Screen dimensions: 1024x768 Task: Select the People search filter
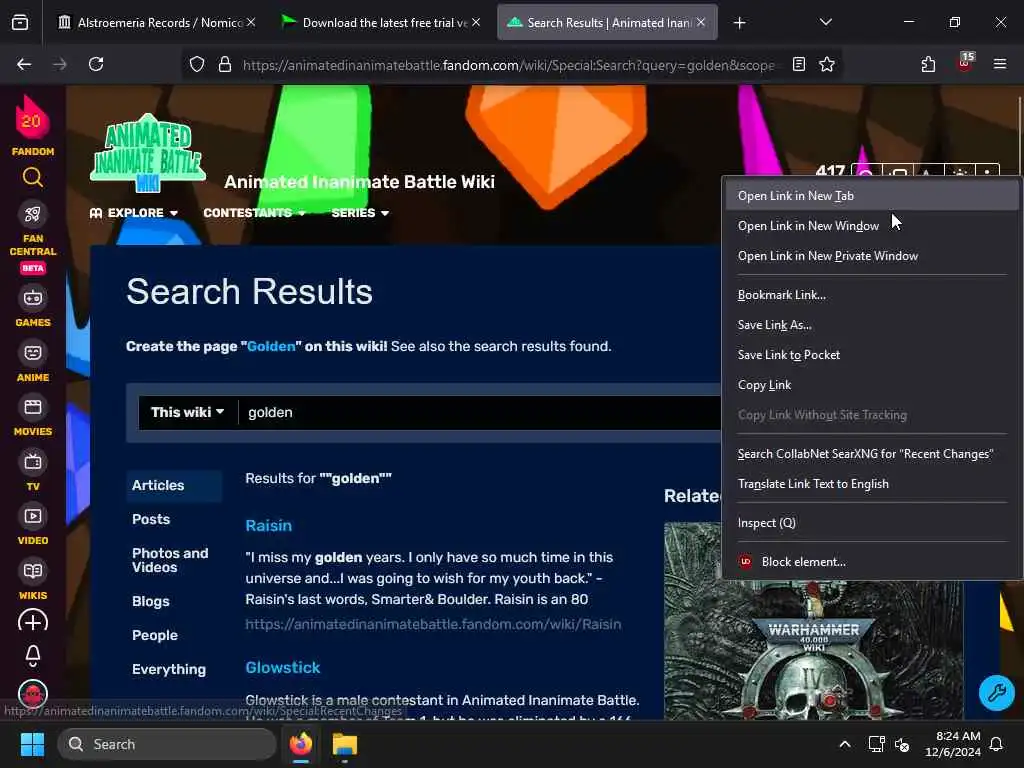[155, 635]
